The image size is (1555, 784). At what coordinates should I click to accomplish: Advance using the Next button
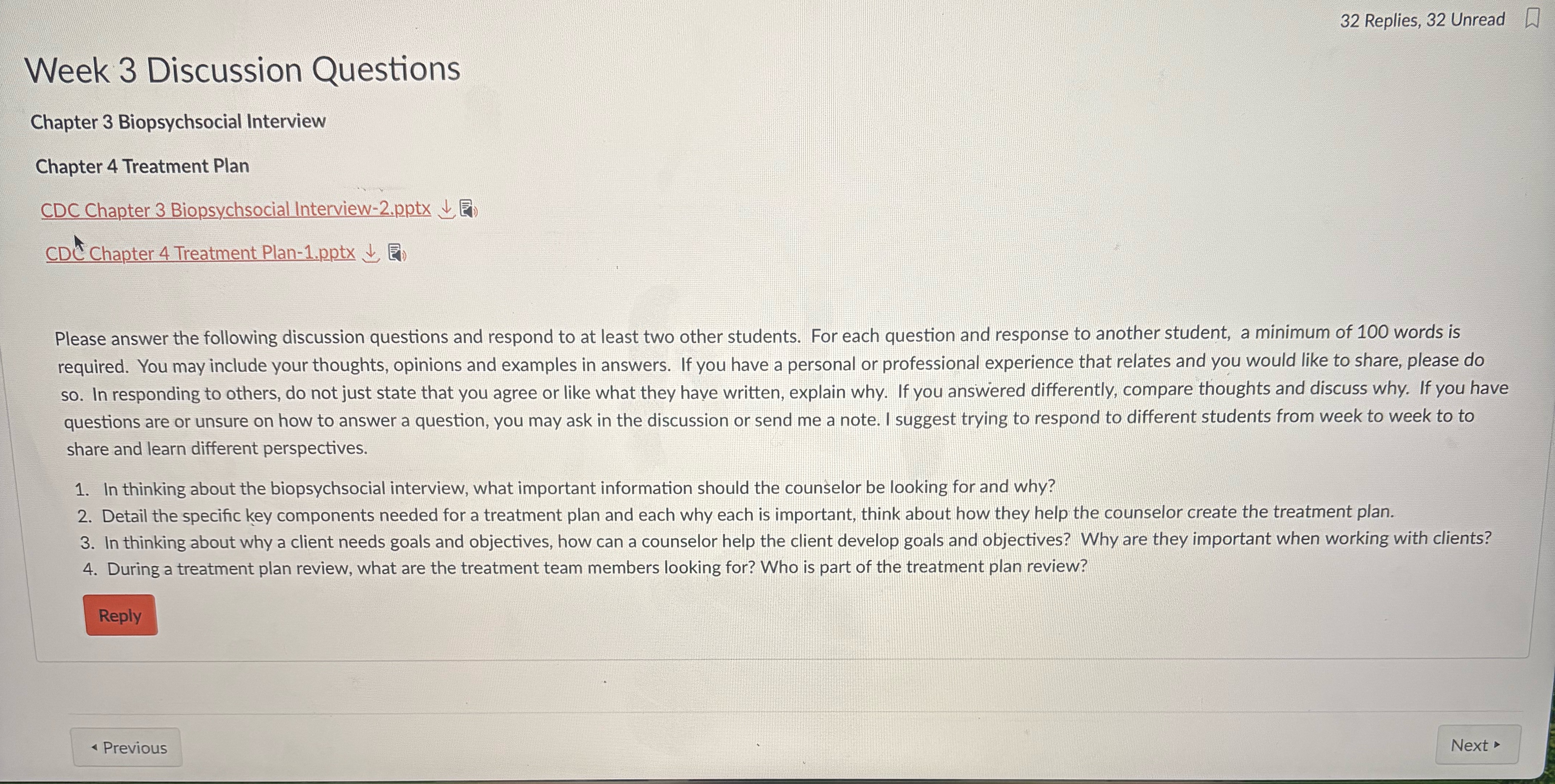pyautogui.click(x=1477, y=745)
